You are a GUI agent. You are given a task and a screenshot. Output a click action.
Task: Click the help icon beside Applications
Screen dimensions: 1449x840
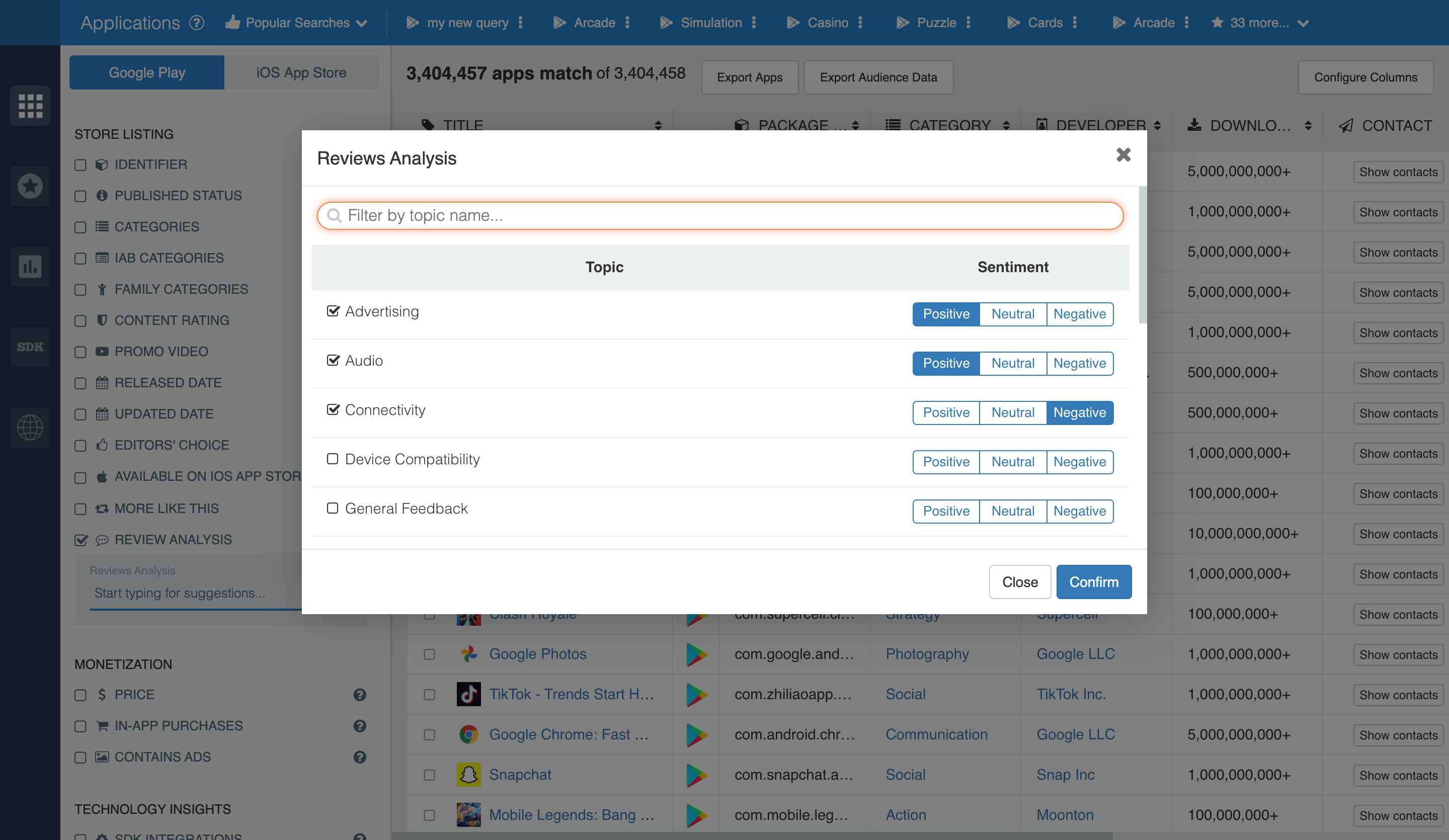197,23
